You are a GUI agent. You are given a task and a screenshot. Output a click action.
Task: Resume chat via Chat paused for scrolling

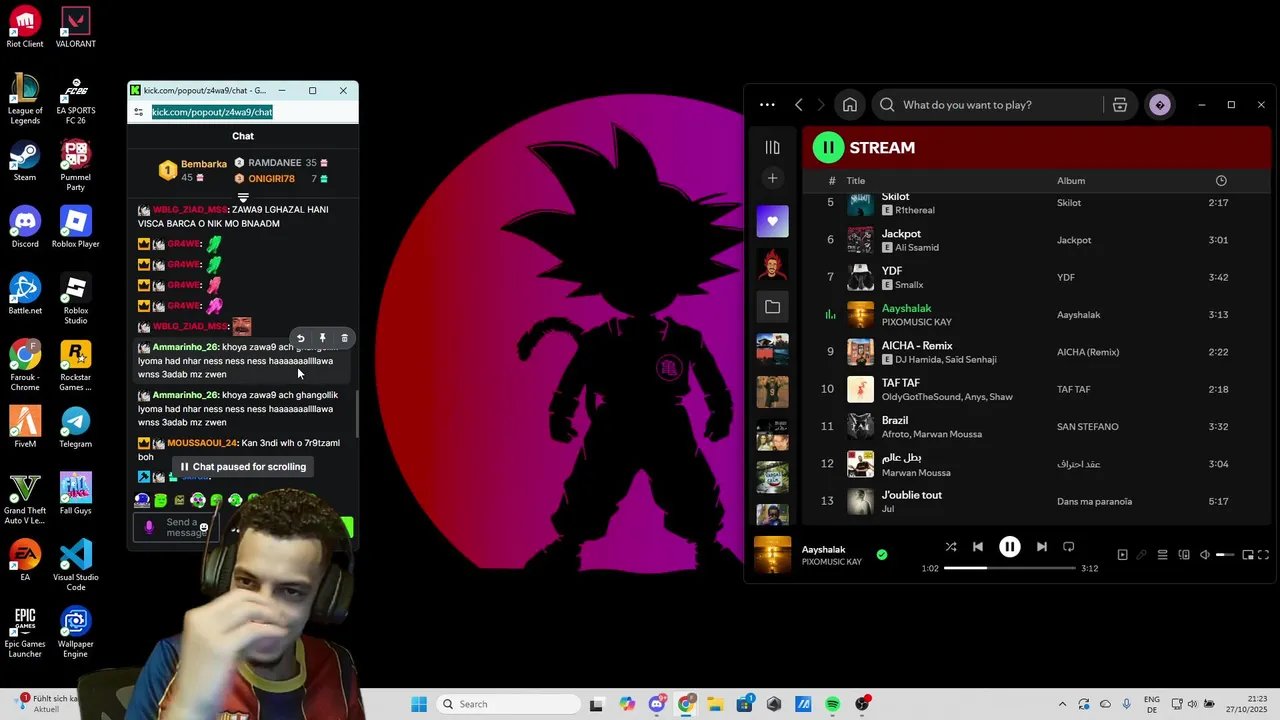click(243, 467)
